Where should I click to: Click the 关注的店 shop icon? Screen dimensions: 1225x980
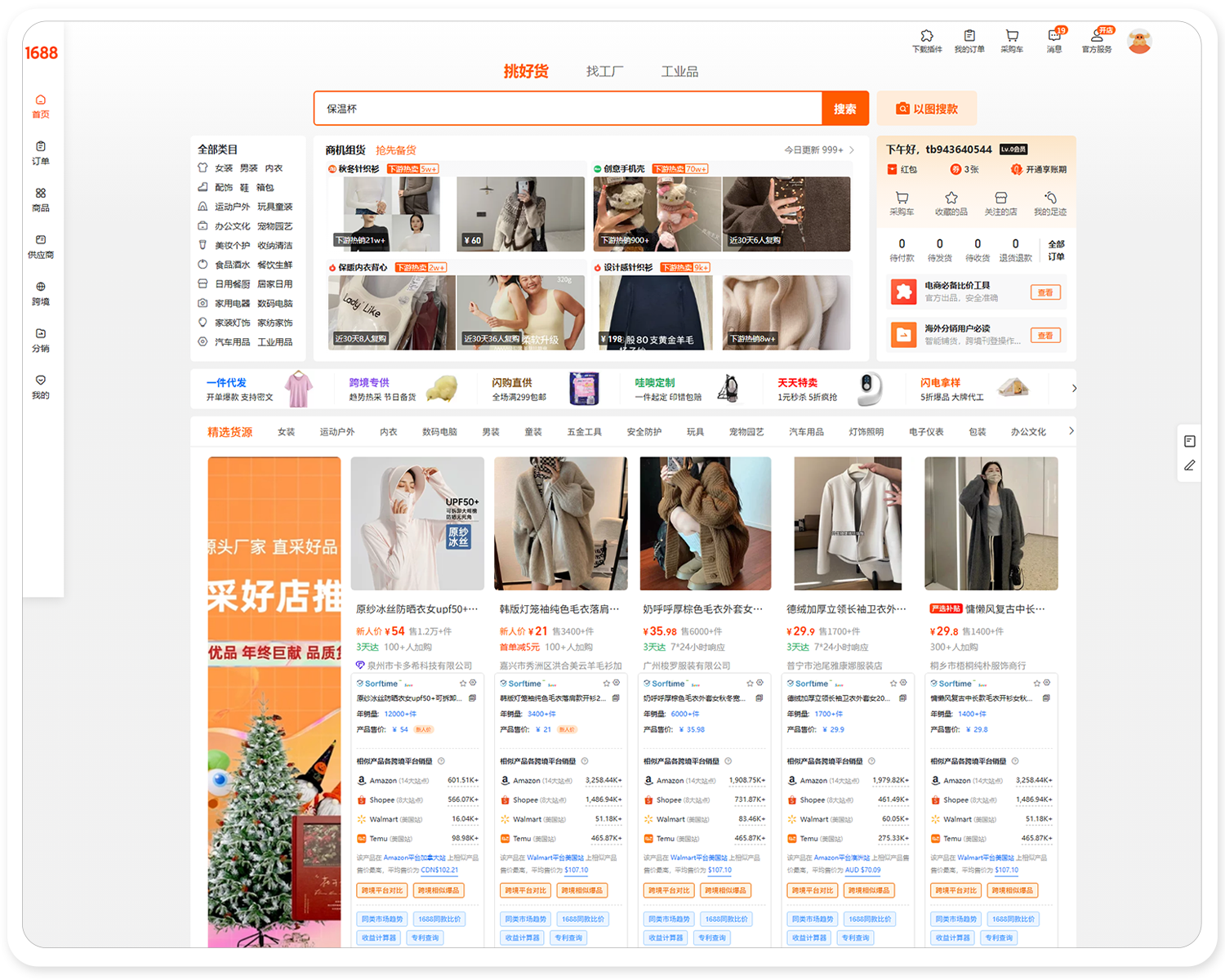click(x=1000, y=198)
